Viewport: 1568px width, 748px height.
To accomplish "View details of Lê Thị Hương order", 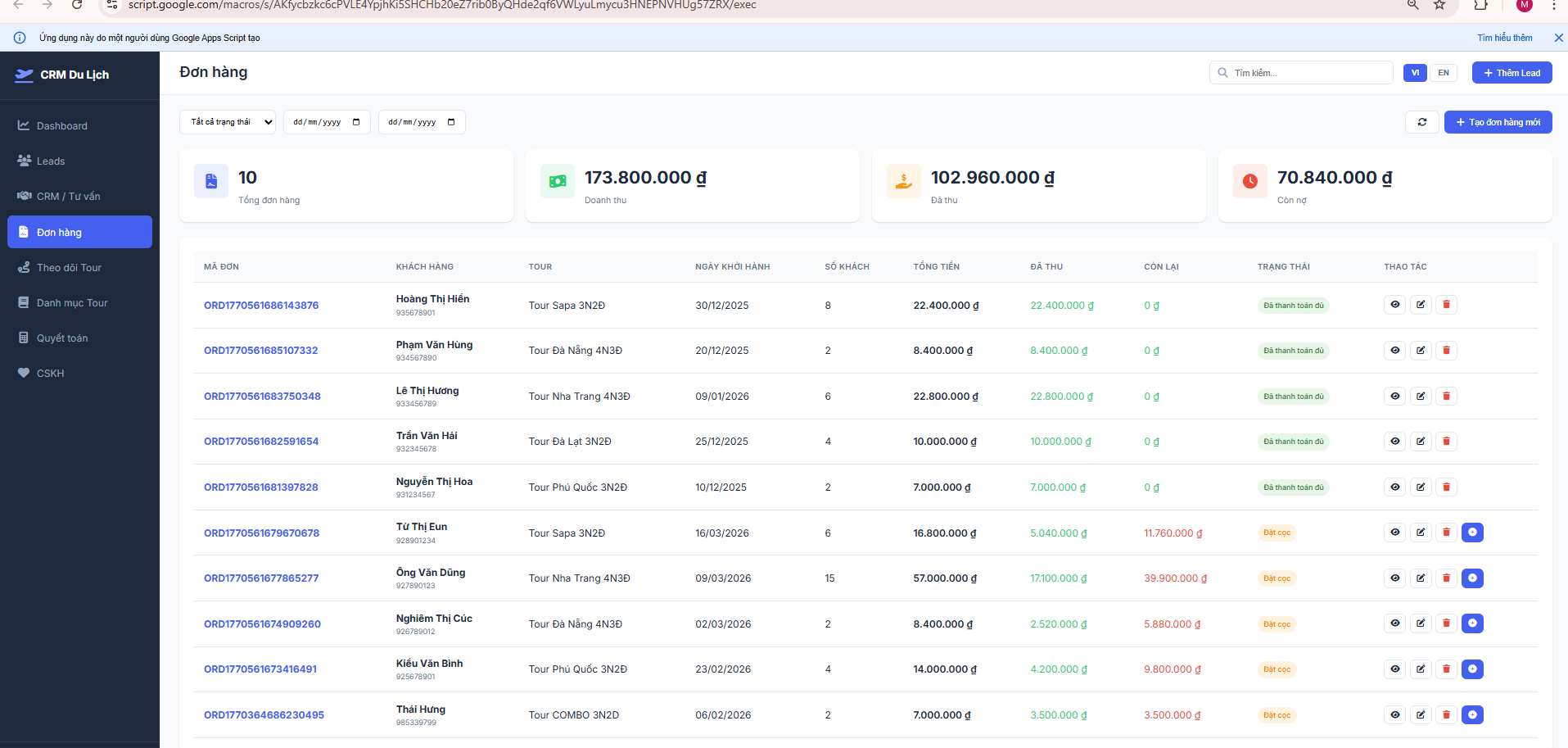I will [x=1395, y=397].
